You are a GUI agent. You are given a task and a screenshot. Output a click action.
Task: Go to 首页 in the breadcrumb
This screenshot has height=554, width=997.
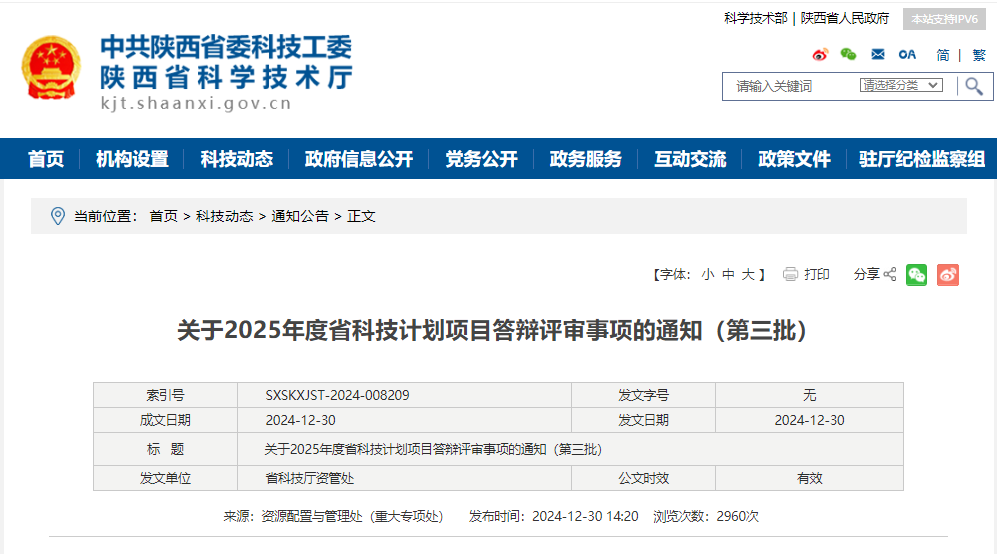(x=163, y=216)
